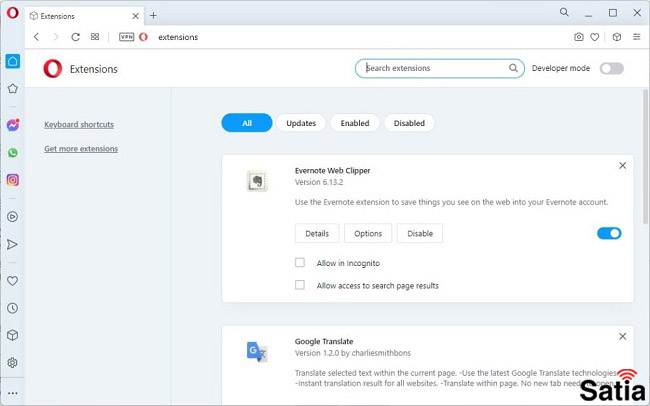Open the Speed Dial grid icon
Viewport: 650px width, 406px height.
tap(95, 37)
